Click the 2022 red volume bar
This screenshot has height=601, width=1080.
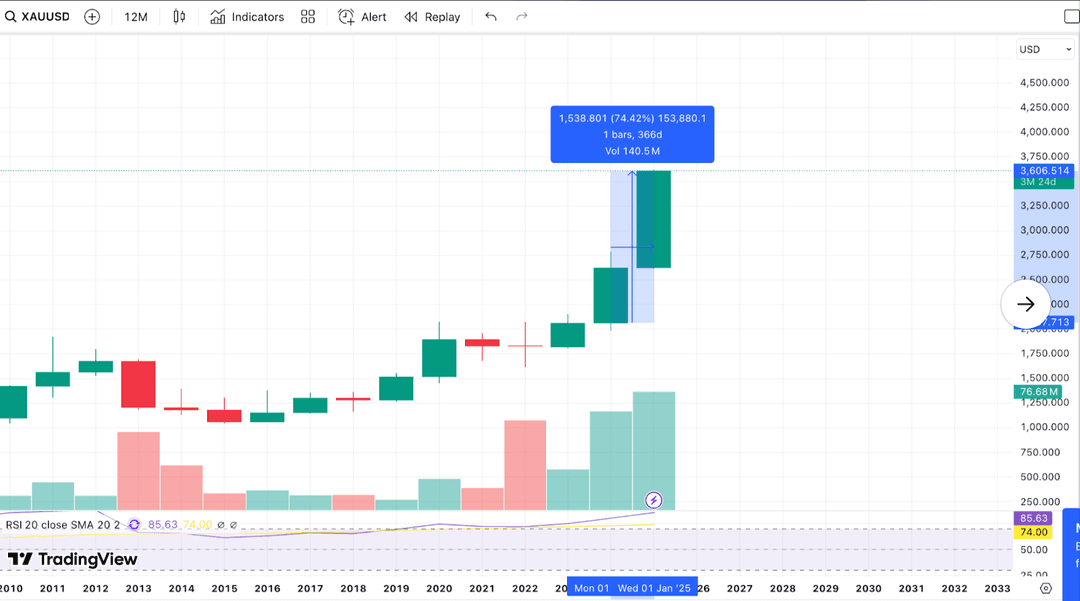click(525, 465)
